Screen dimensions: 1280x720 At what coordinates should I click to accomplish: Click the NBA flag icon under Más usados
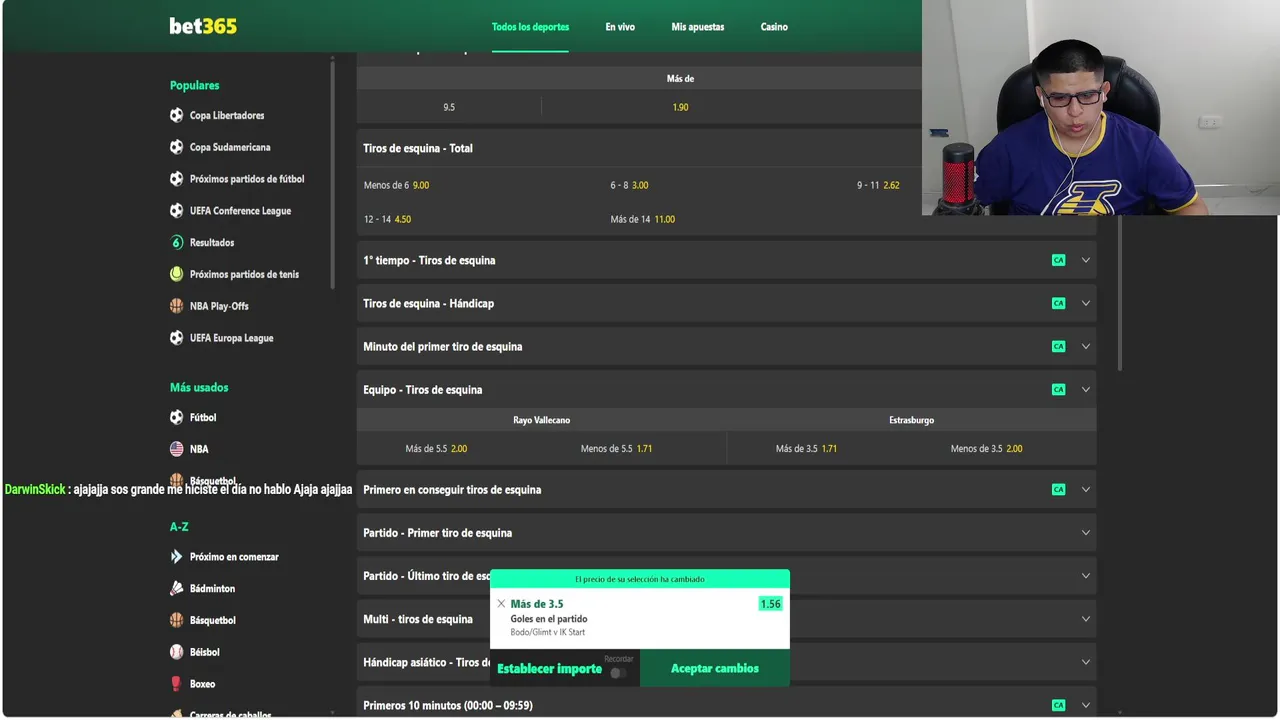pos(176,449)
